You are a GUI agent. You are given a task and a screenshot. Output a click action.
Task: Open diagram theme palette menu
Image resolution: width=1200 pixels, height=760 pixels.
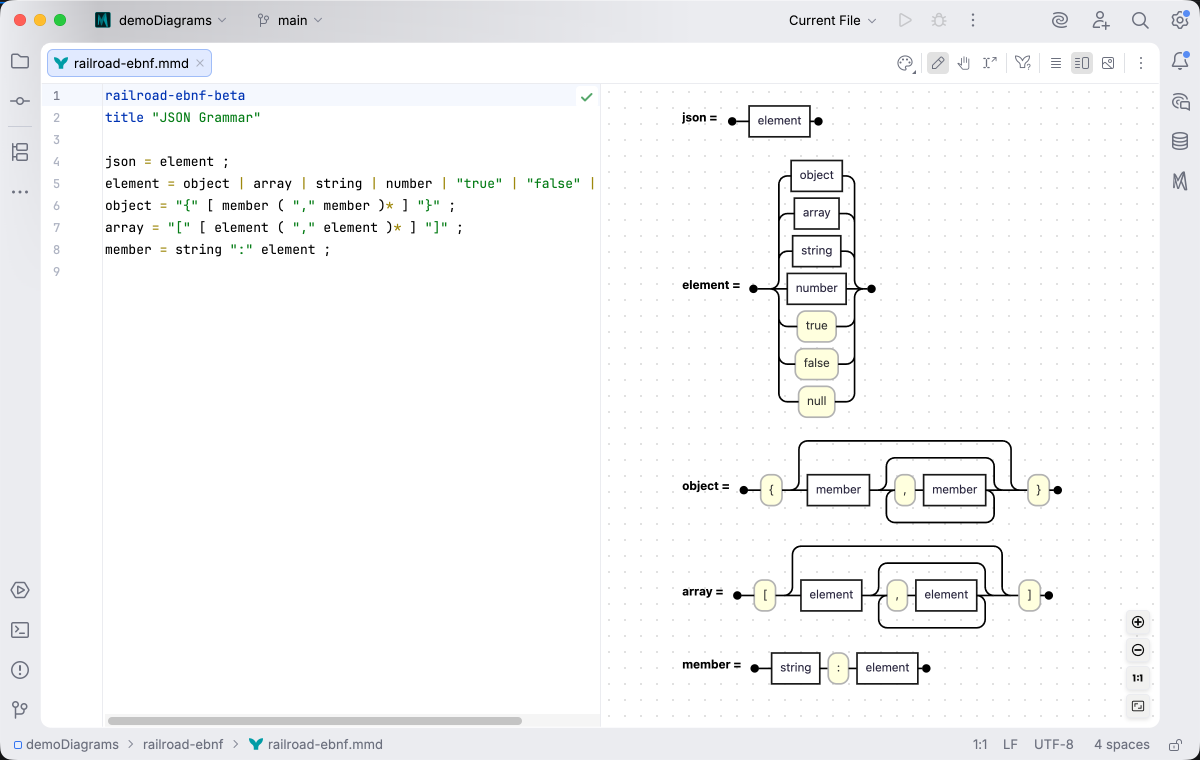click(905, 63)
